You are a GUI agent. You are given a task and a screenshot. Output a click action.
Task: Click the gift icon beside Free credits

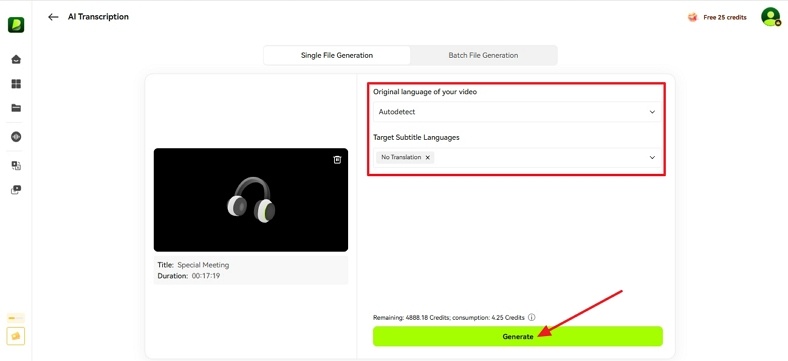693,18
